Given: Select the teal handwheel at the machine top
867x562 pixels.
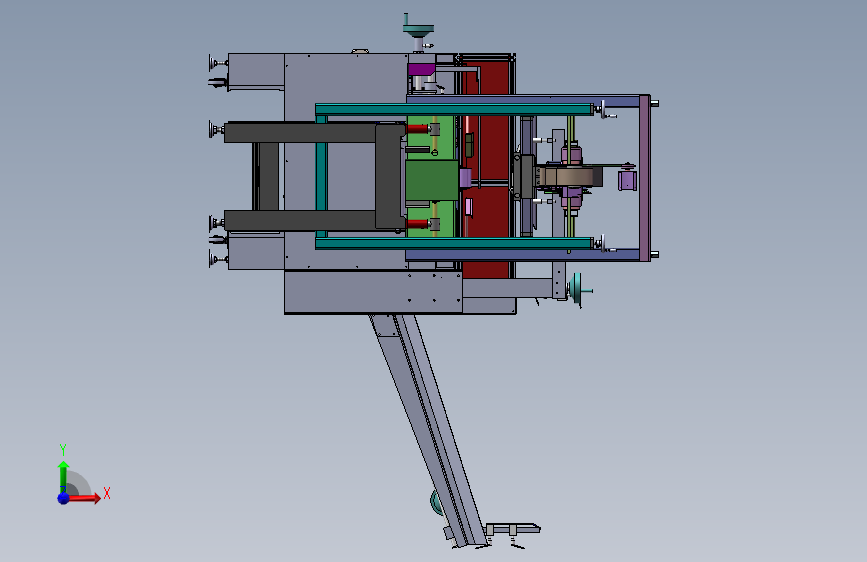Looking at the screenshot, I should click(x=418, y=29).
